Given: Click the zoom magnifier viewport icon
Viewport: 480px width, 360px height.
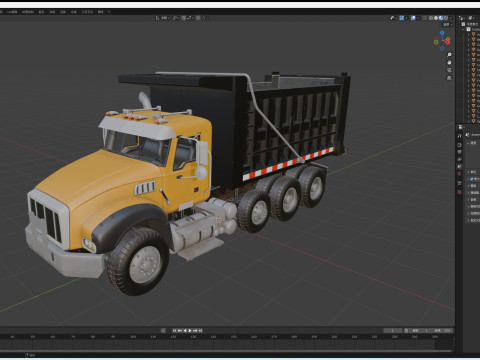Looking at the screenshot, I should [x=449, y=54].
